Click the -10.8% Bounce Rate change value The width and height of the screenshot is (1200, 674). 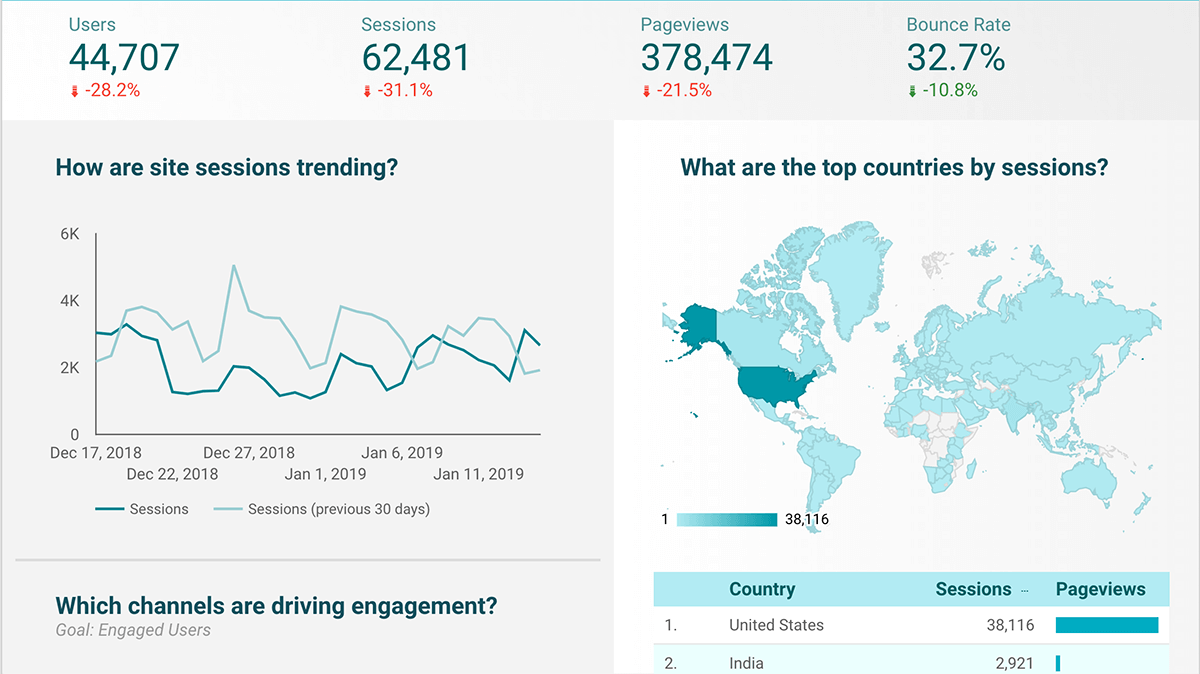[950, 91]
